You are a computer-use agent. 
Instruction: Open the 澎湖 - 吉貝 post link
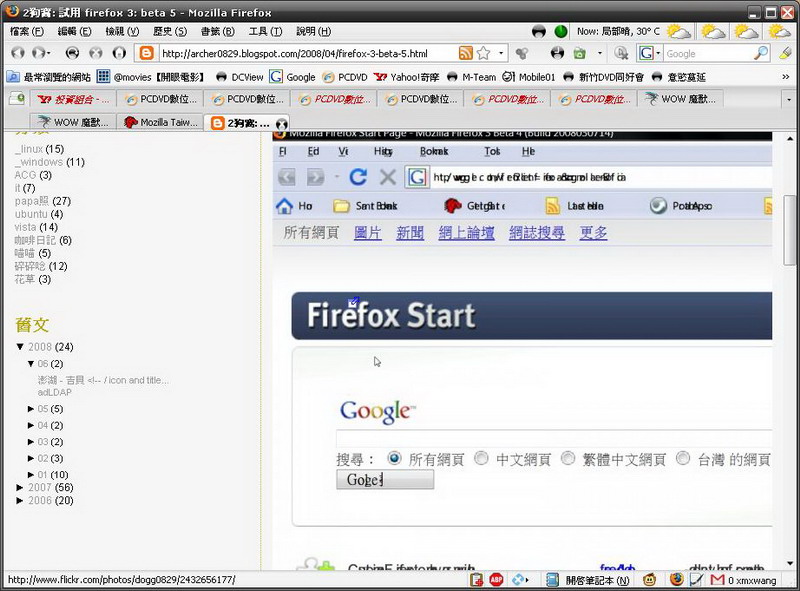[x=103, y=380]
